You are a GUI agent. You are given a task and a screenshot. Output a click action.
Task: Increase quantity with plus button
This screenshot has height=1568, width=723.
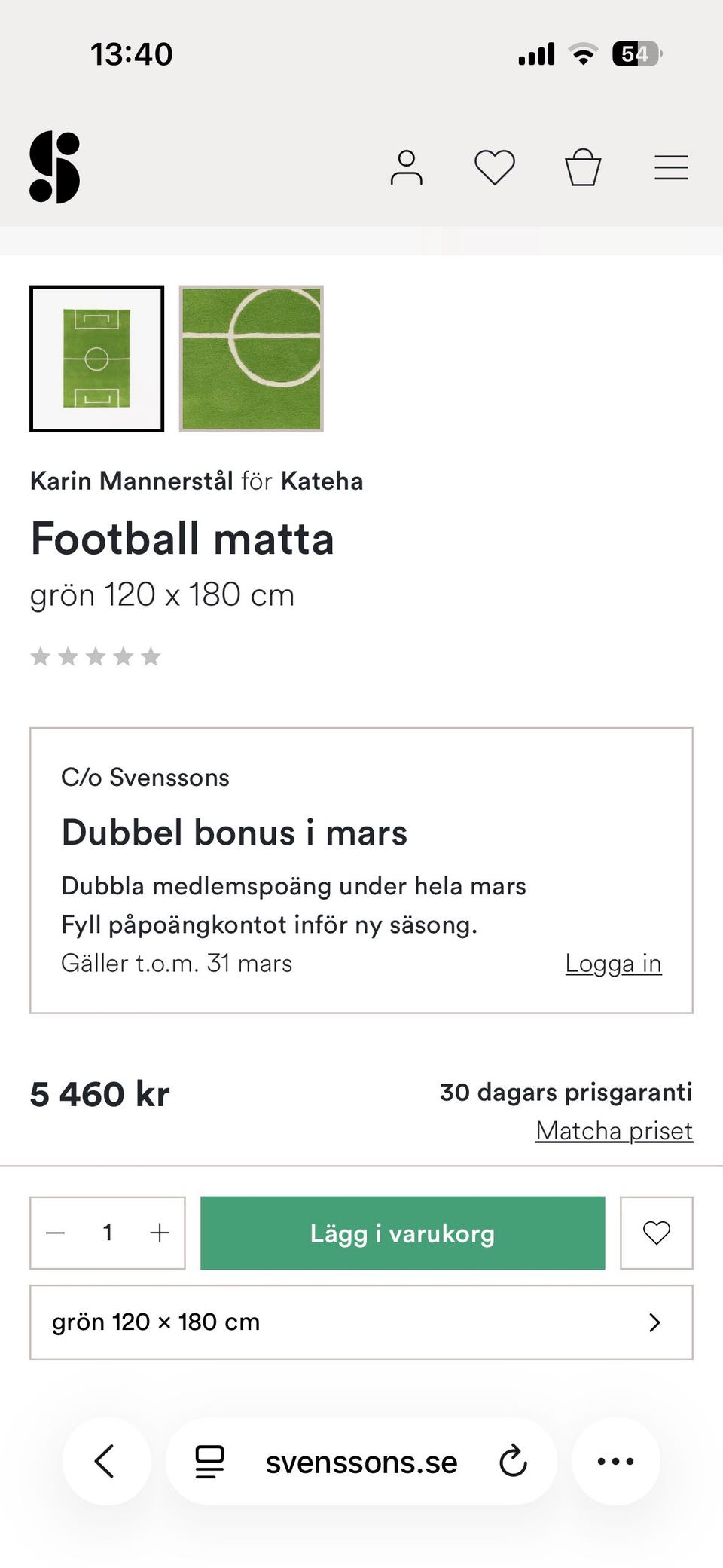[x=160, y=1233]
